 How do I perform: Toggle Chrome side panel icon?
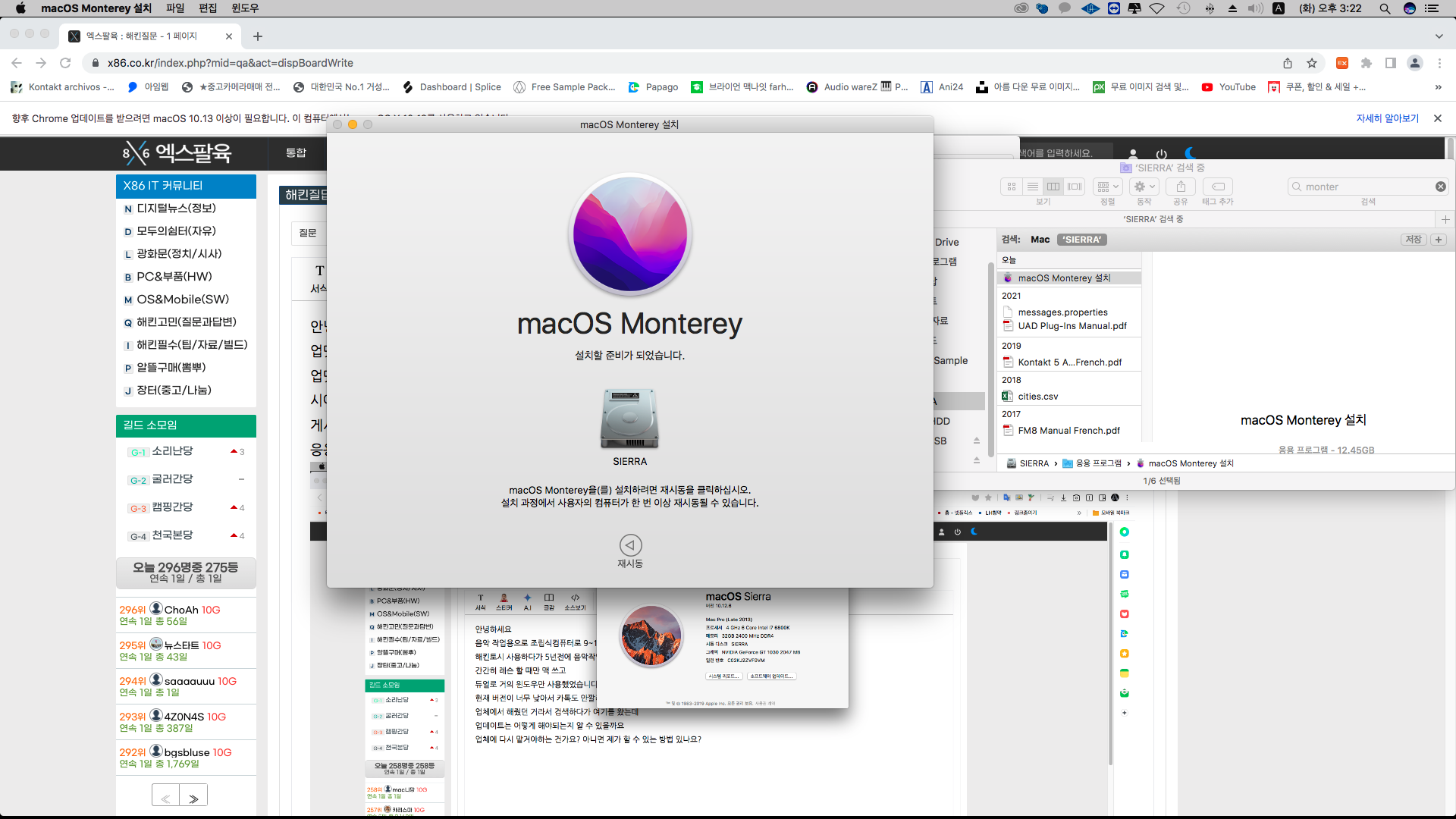(x=1391, y=63)
